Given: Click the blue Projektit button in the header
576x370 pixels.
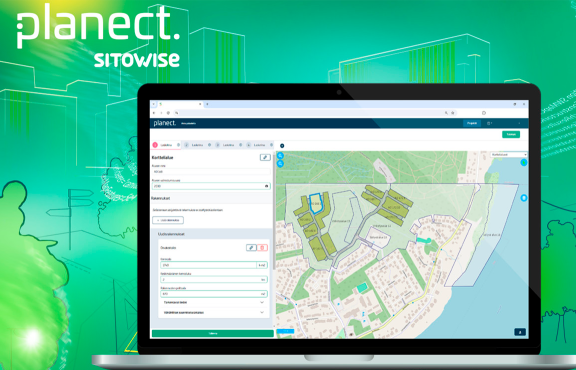Looking at the screenshot, I should 472,123.
